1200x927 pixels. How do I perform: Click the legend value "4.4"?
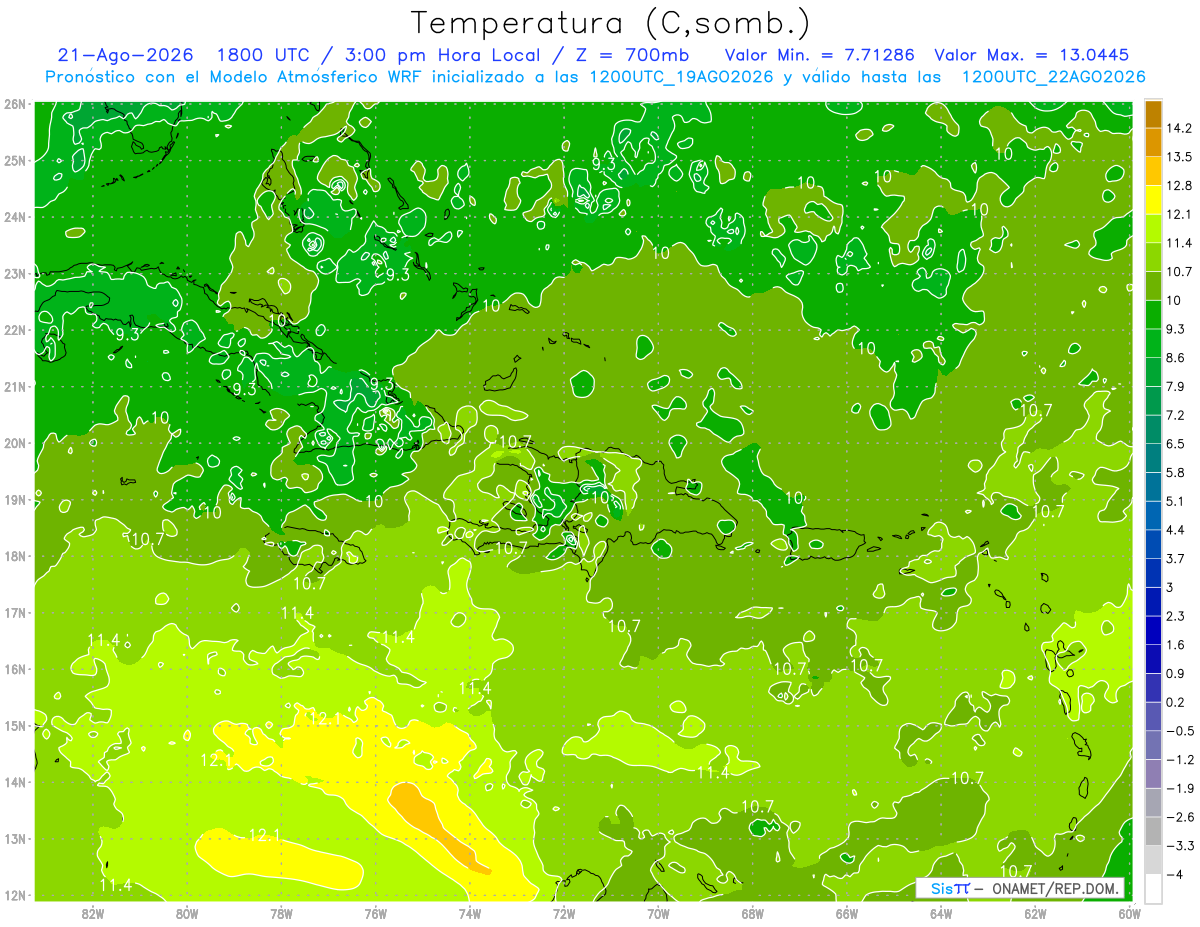(x=1174, y=529)
